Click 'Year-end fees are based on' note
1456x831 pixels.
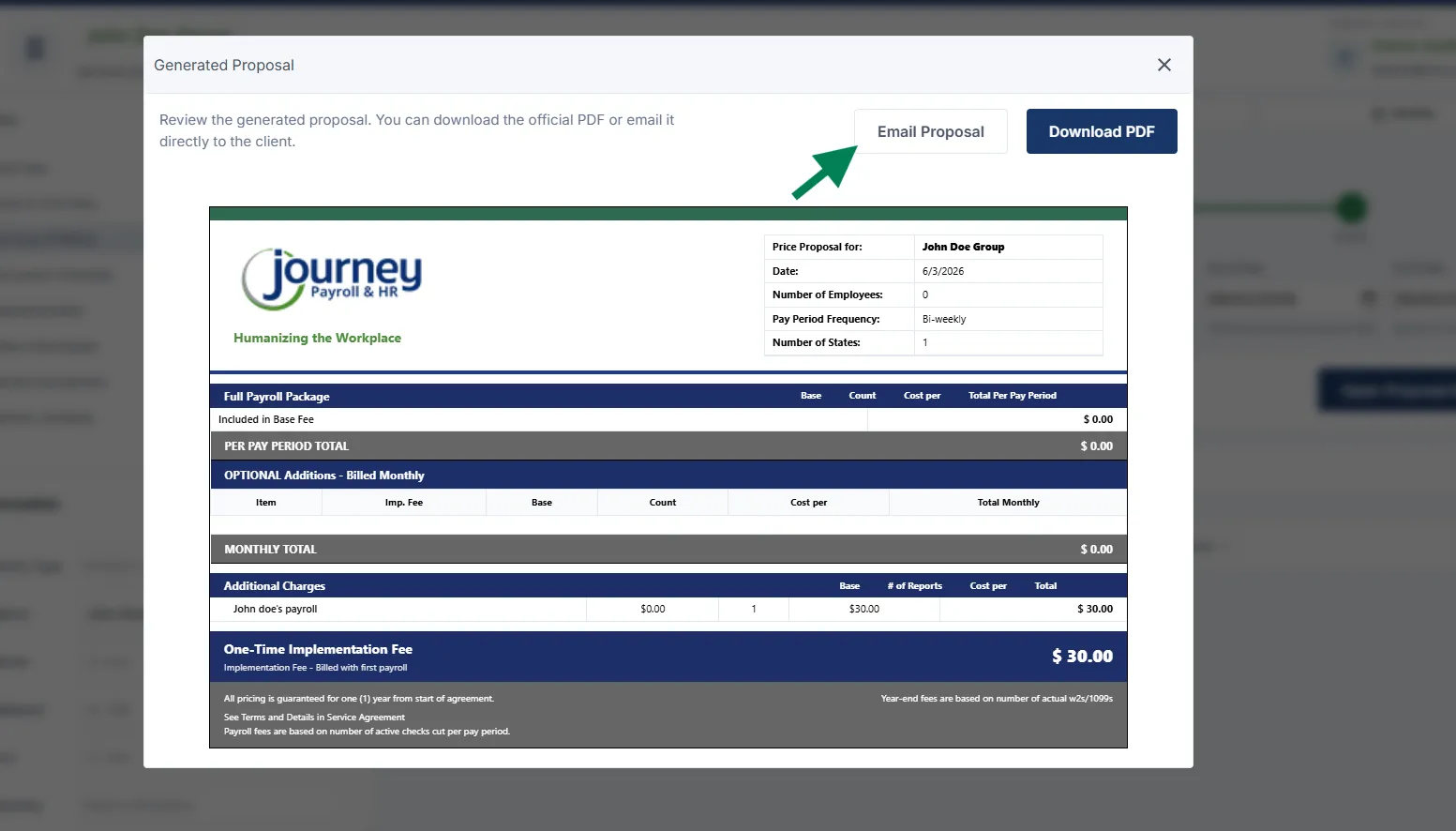[x=997, y=699]
